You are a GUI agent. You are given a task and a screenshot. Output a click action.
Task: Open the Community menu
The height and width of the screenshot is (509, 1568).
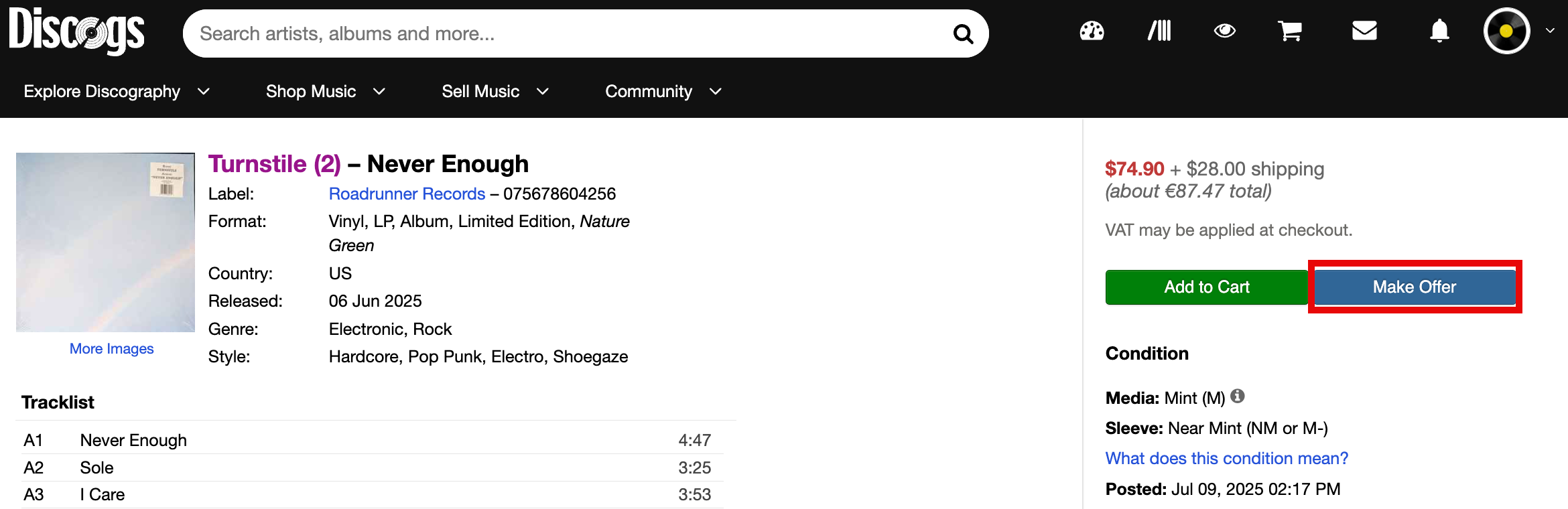[x=663, y=91]
